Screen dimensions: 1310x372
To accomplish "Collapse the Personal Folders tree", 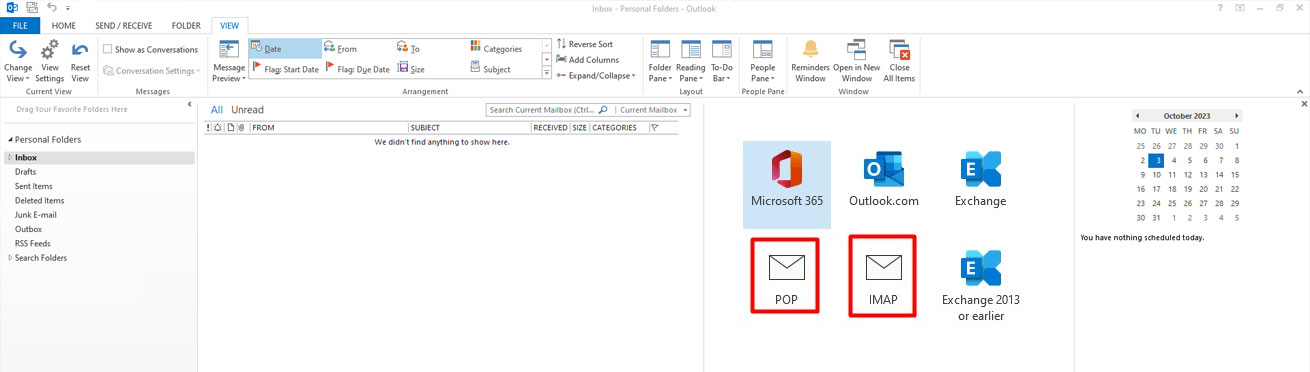I will (10, 140).
